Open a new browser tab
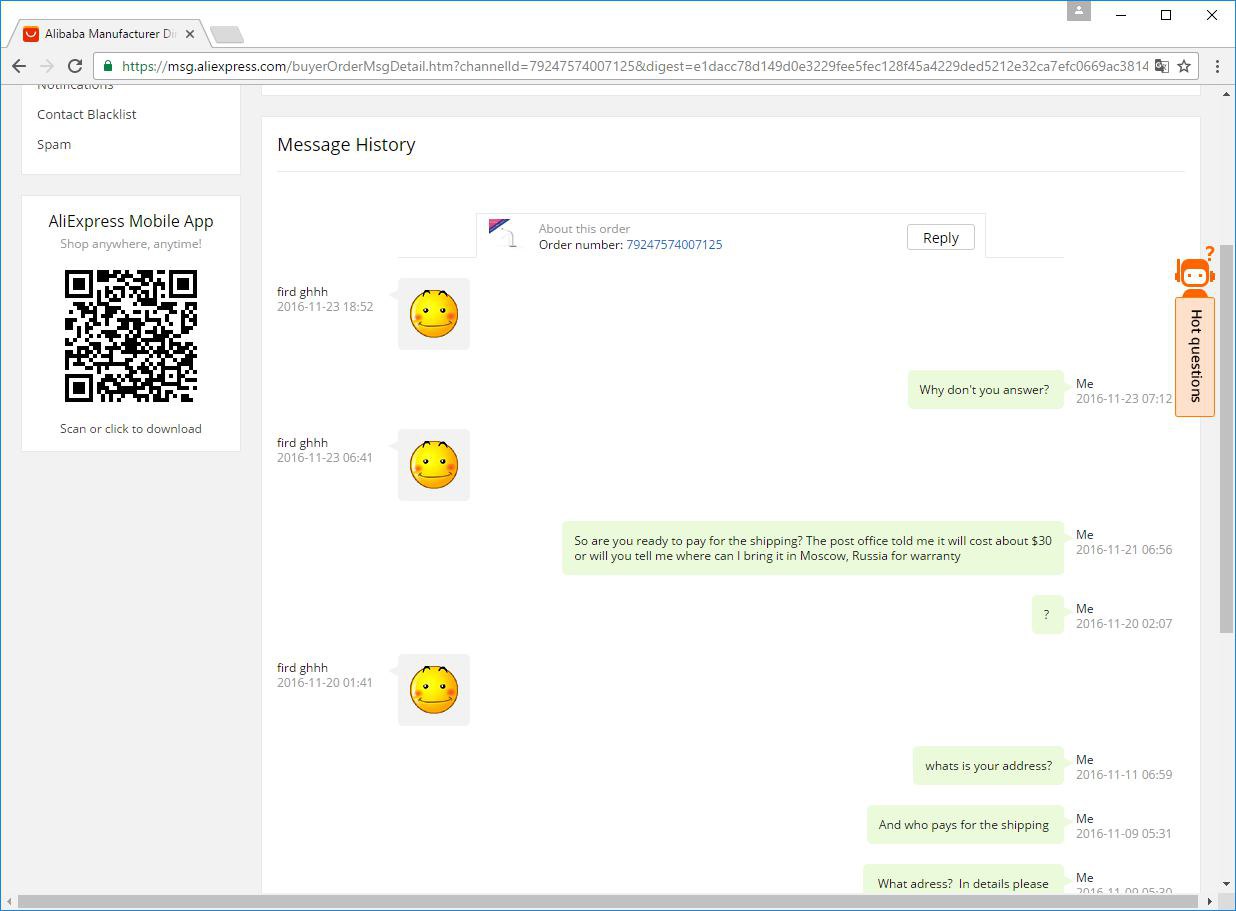 227,35
